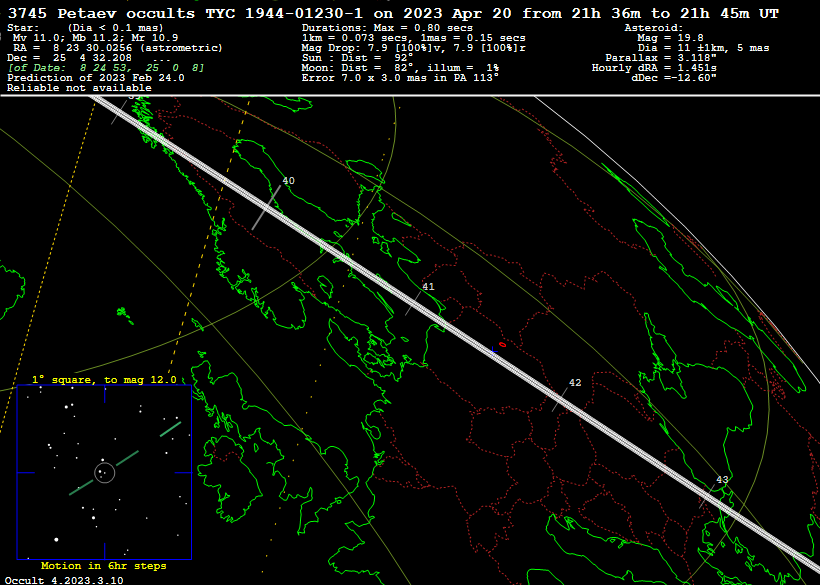The width and height of the screenshot is (820, 585).
Task: Click the 'Moon: Dist = 82°, illum = 1%' line
Action: [400, 68]
